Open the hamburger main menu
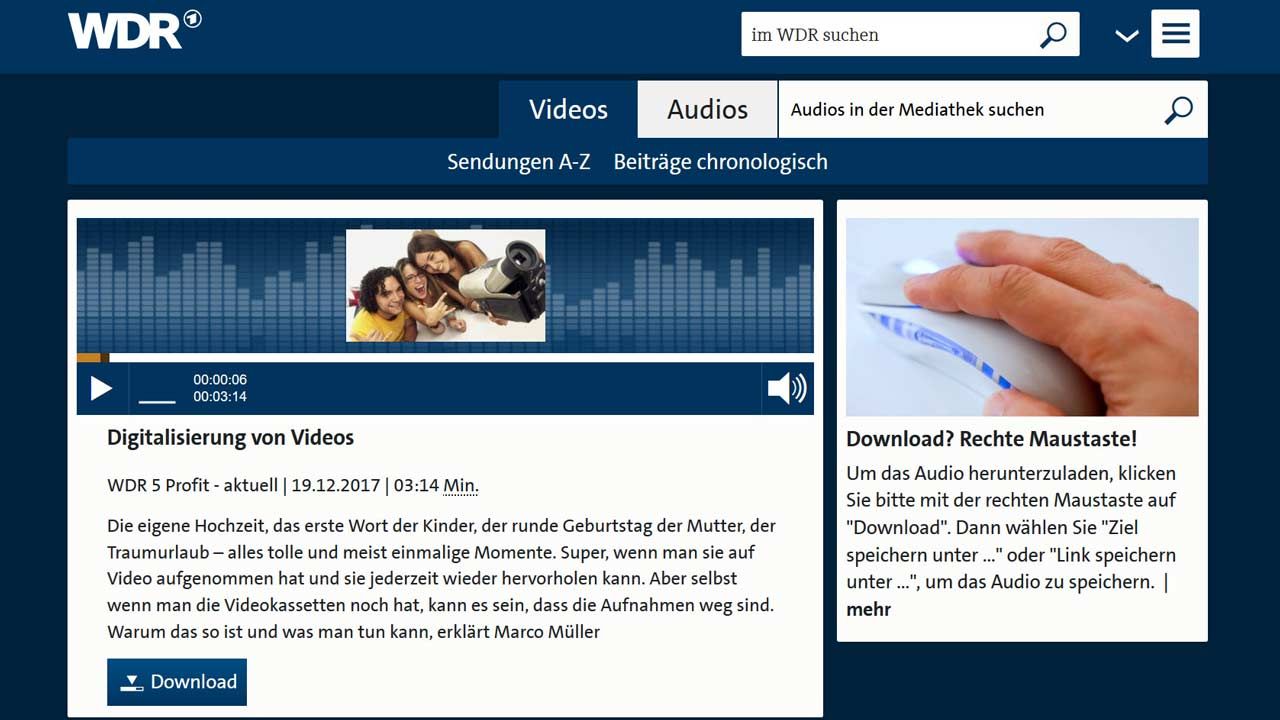The height and width of the screenshot is (720, 1280). (1175, 34)
